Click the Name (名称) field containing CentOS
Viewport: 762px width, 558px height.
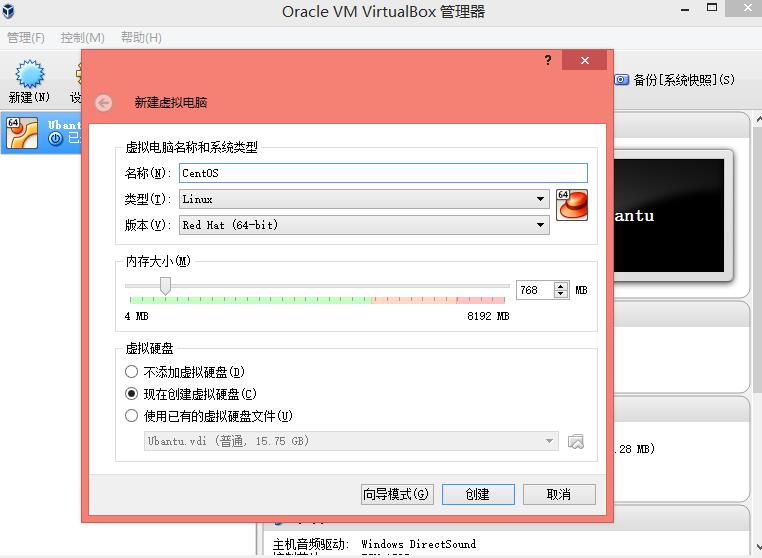point(383,173)
